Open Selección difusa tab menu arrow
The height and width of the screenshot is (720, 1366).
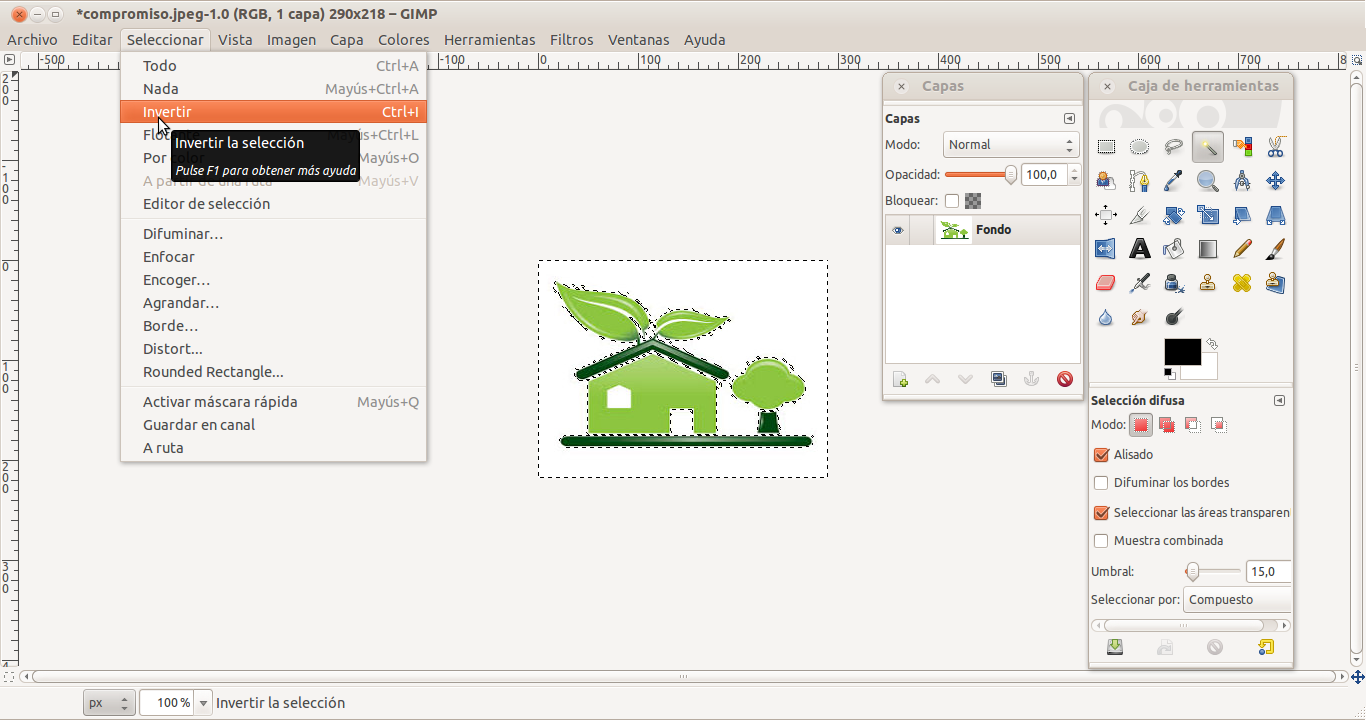pos(1279,400)
